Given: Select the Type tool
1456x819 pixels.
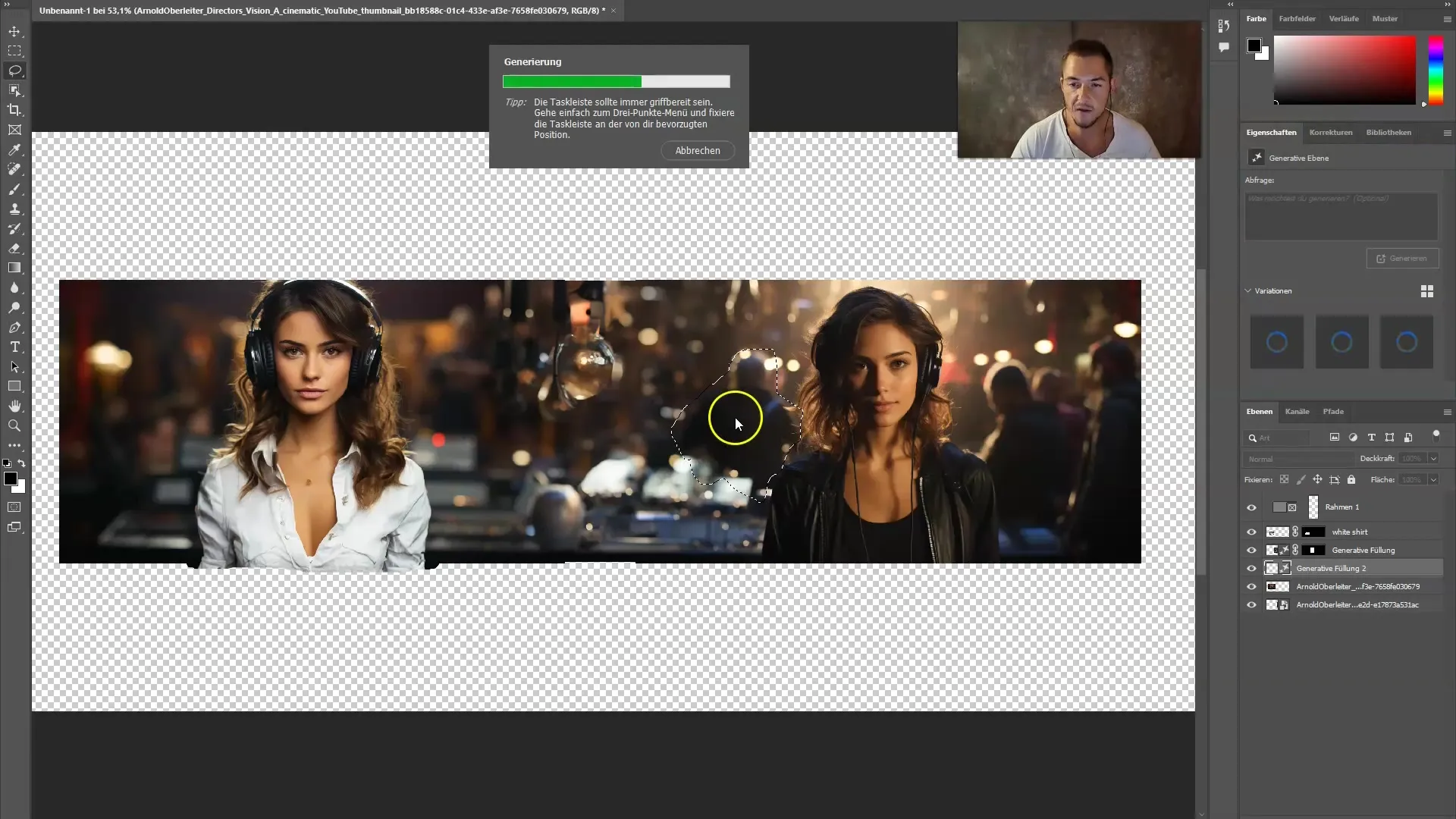Looking at the screenshot, I should [x=14, y=347].
